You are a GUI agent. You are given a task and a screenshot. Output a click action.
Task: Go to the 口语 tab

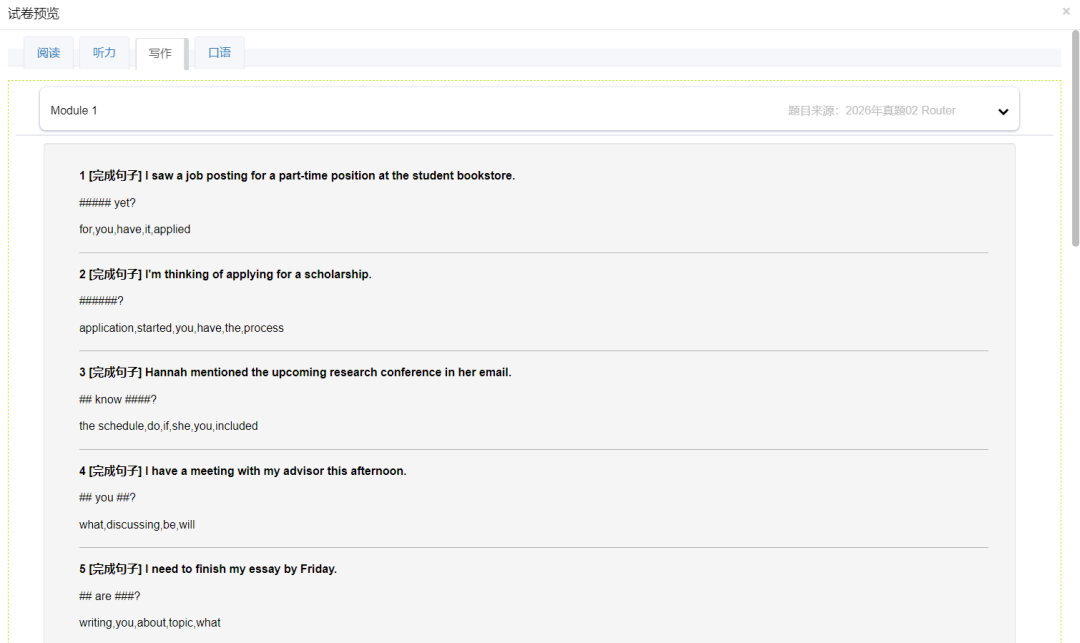coord(219,53)
